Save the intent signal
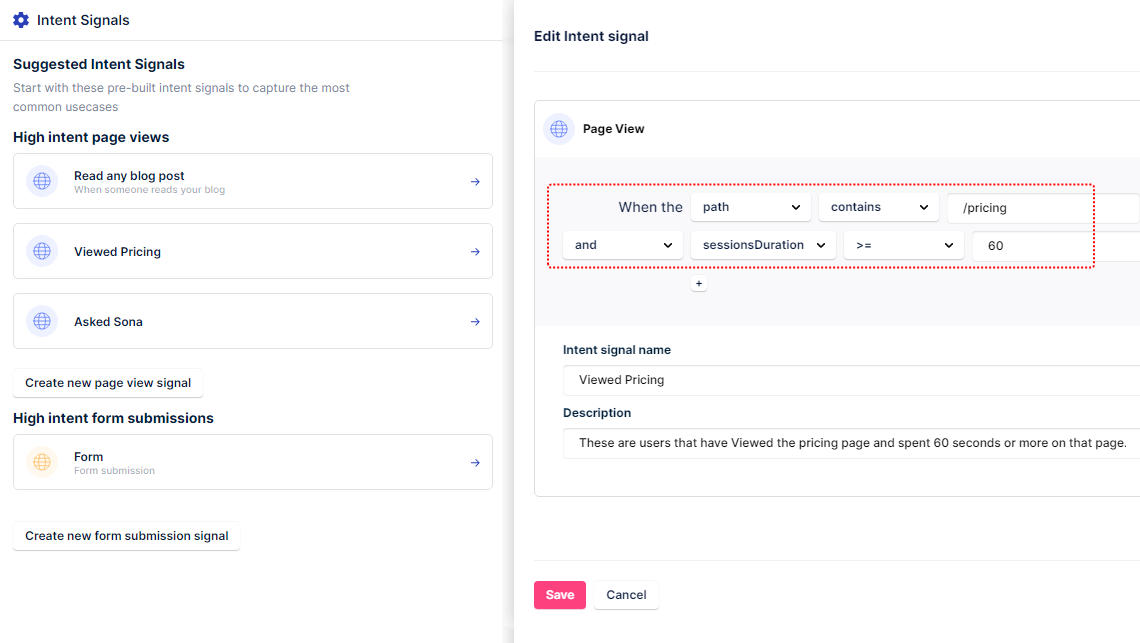This screenshot has height=643, width=1140. pyautogui.click(x=560, y=595)
